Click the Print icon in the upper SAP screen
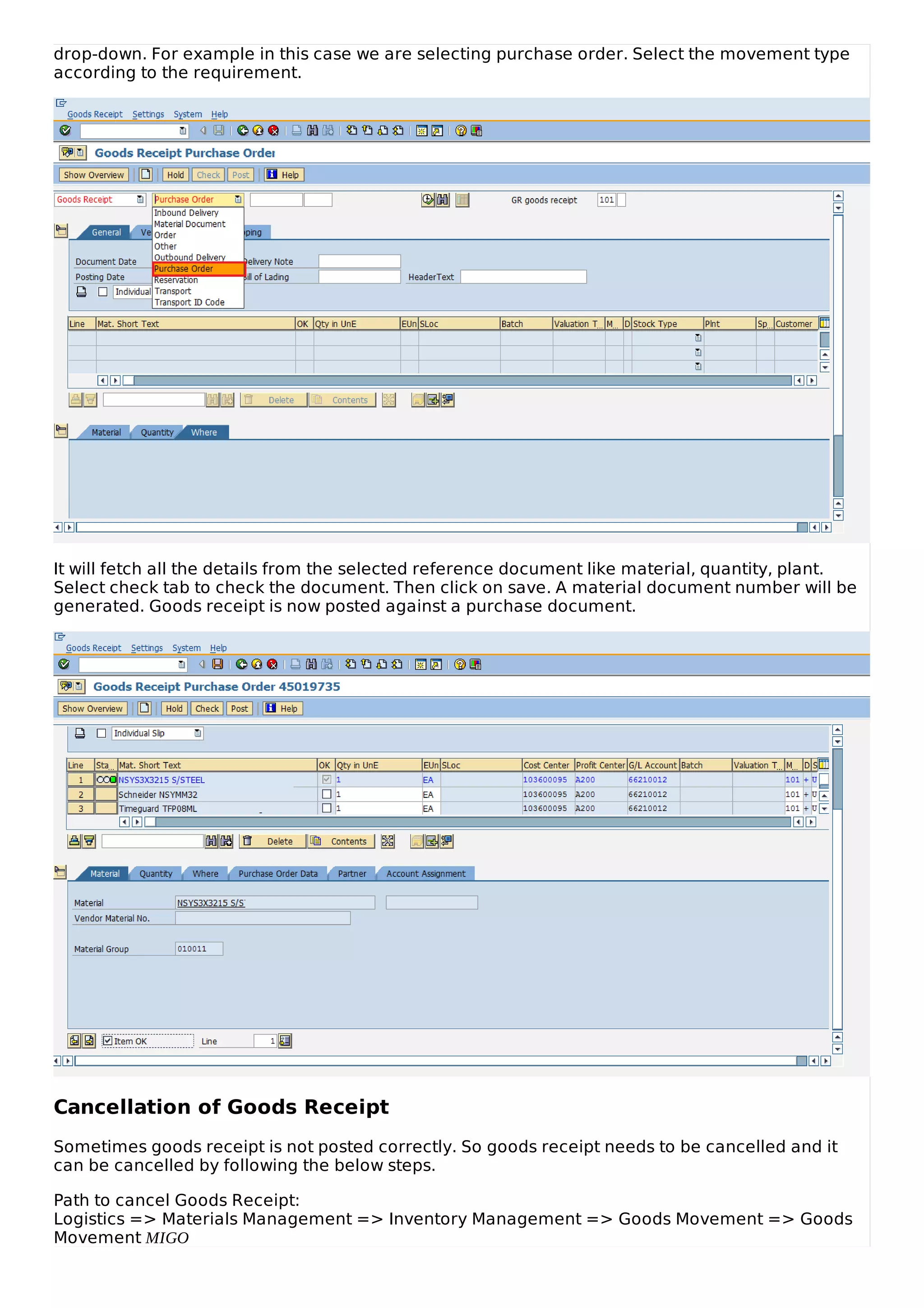 click(x=296, y=130)
